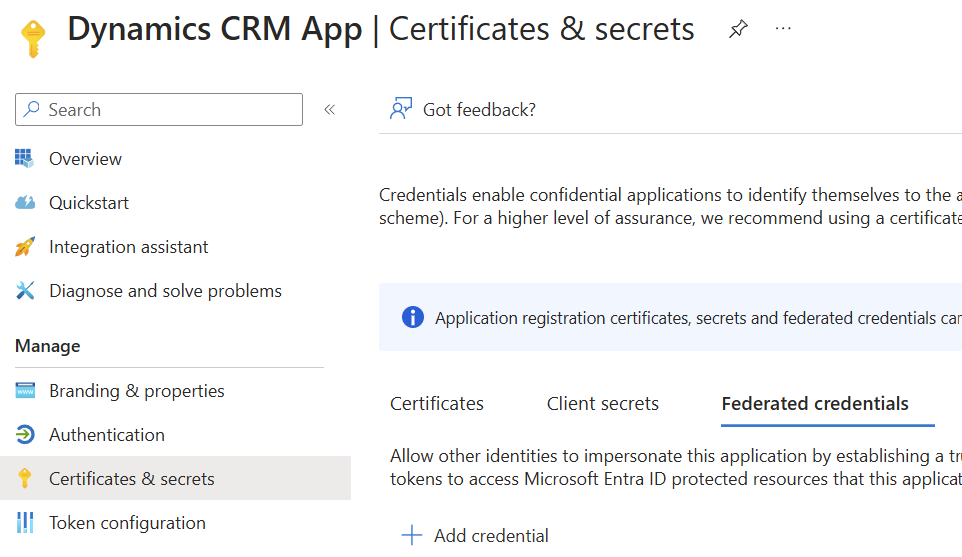962x557 pixels.
Task: Click the Integration assistant rocket icon
Action: tap(25, 247)
